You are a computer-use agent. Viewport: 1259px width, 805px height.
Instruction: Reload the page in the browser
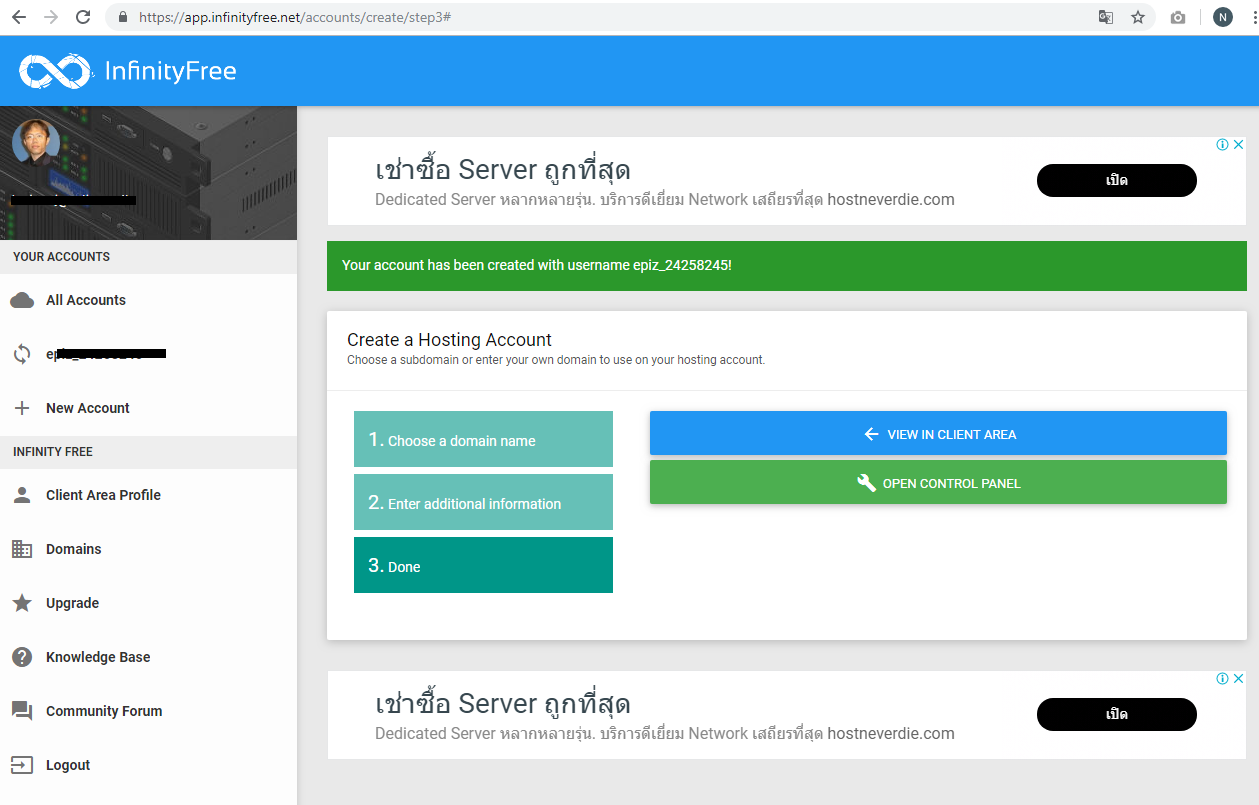(x=83, y=17)
